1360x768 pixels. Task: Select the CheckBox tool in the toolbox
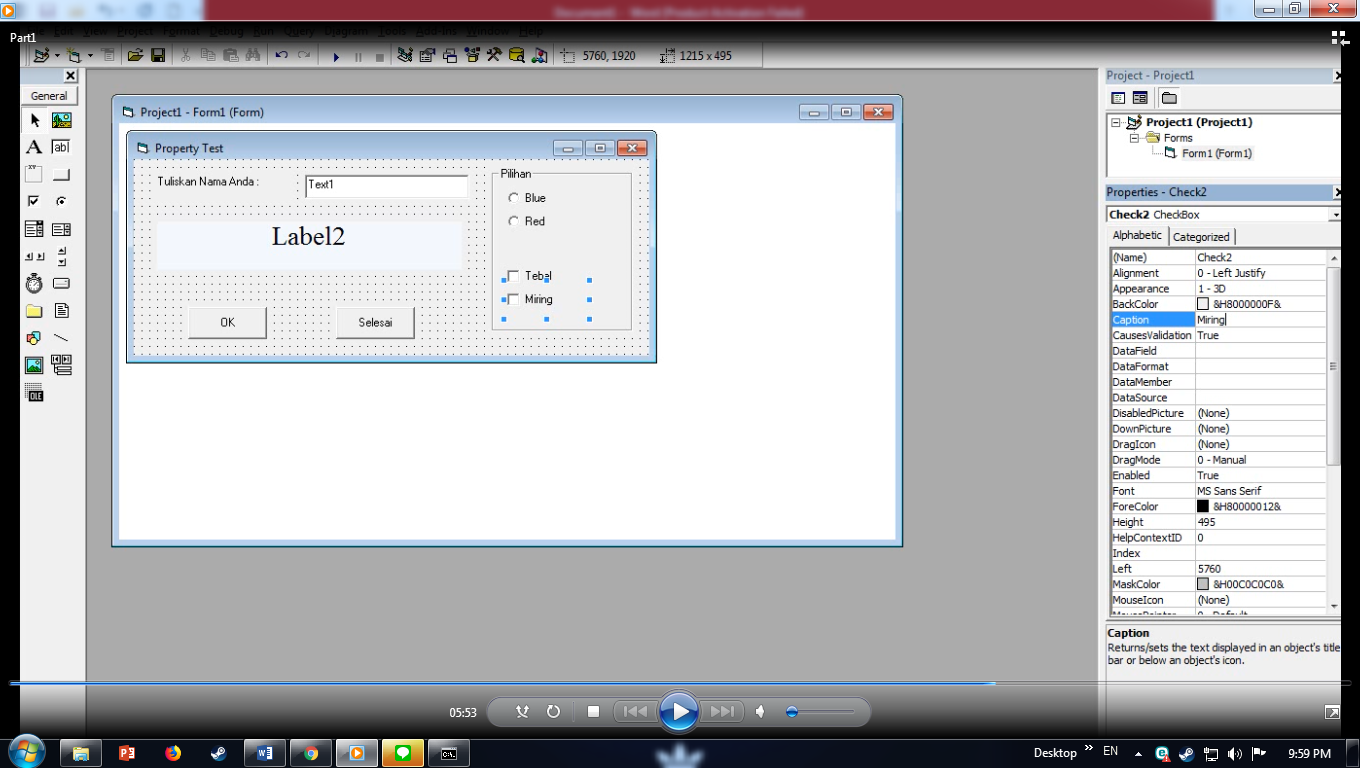tap(34, 201)
